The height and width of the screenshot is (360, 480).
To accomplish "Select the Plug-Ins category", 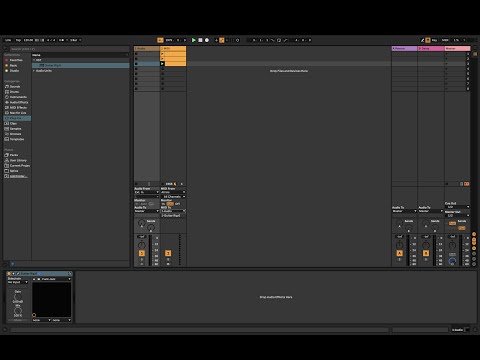I will point(17,118).
